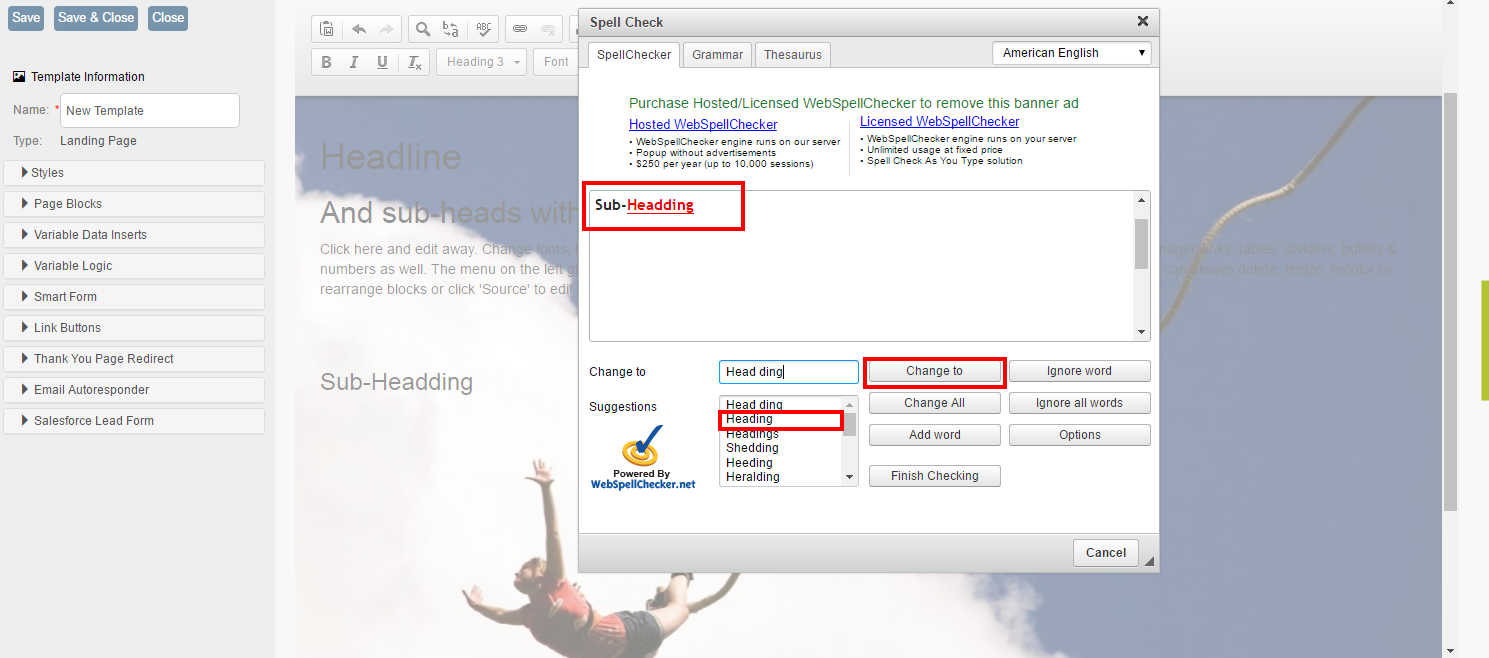Click the Add word button
Image resolution: width=1489 pixels, height=658 pixels.
pyautogui.click(x=934, y=435)
